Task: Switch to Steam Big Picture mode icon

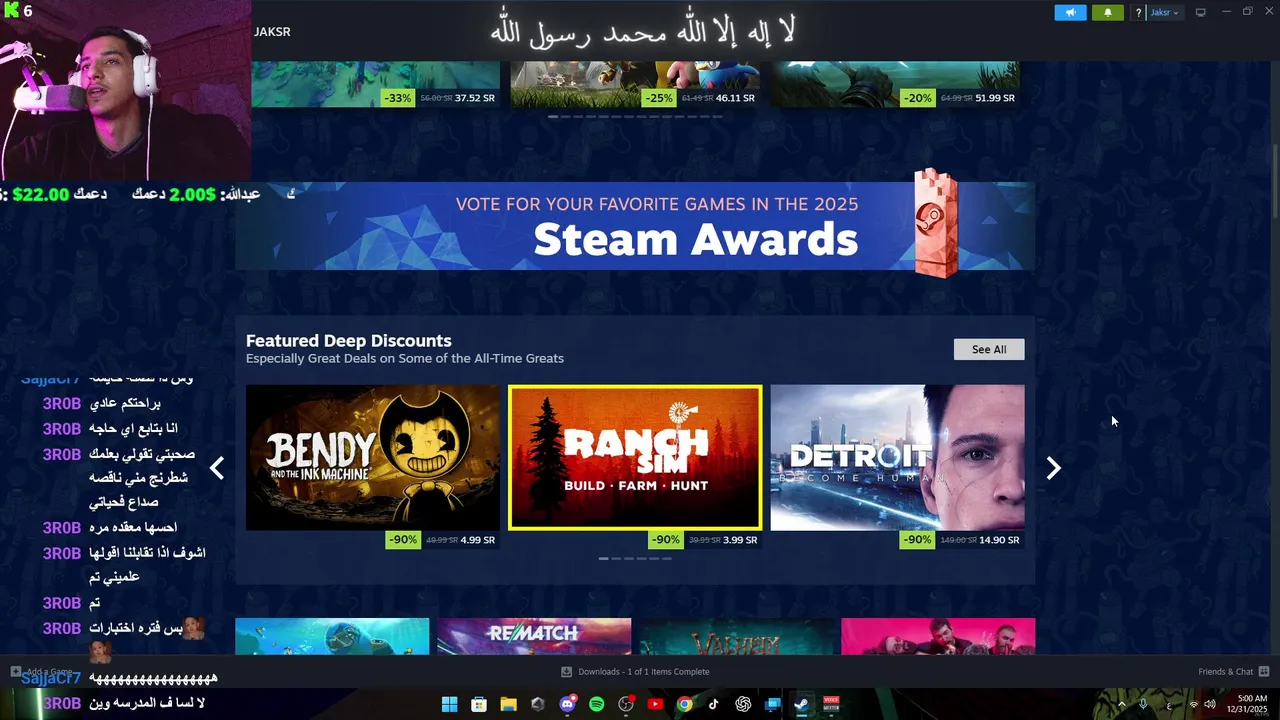Action: click(x=1200, y=12)
